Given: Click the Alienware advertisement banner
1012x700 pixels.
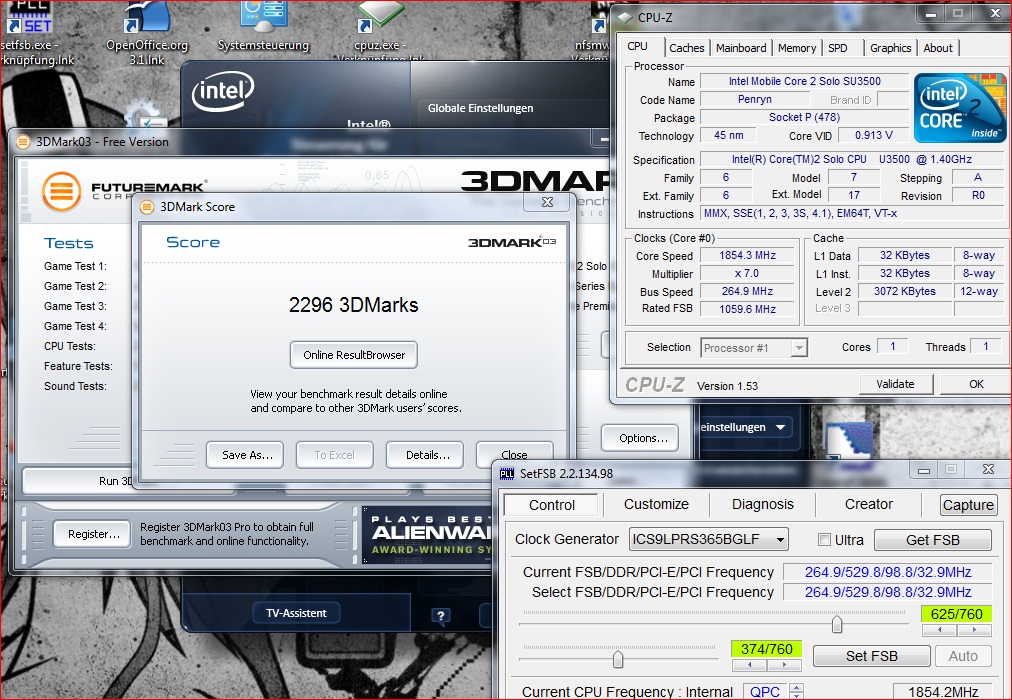Looking at the screenshot, I should click(427, 534).
